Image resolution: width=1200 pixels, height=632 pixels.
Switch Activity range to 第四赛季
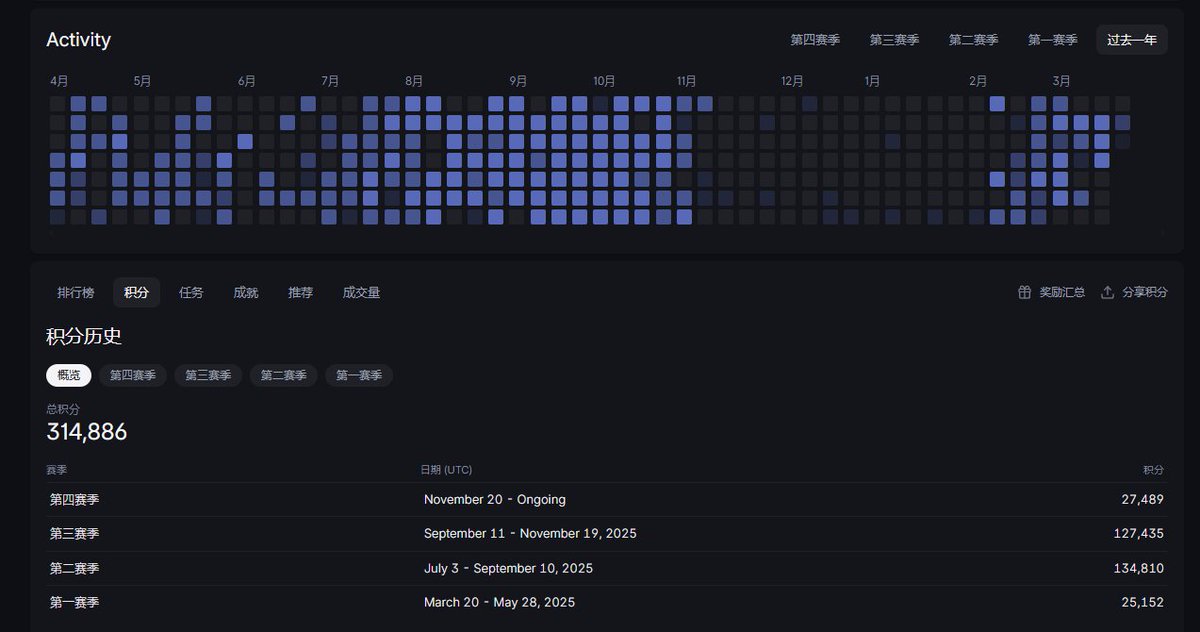[815, 40]
